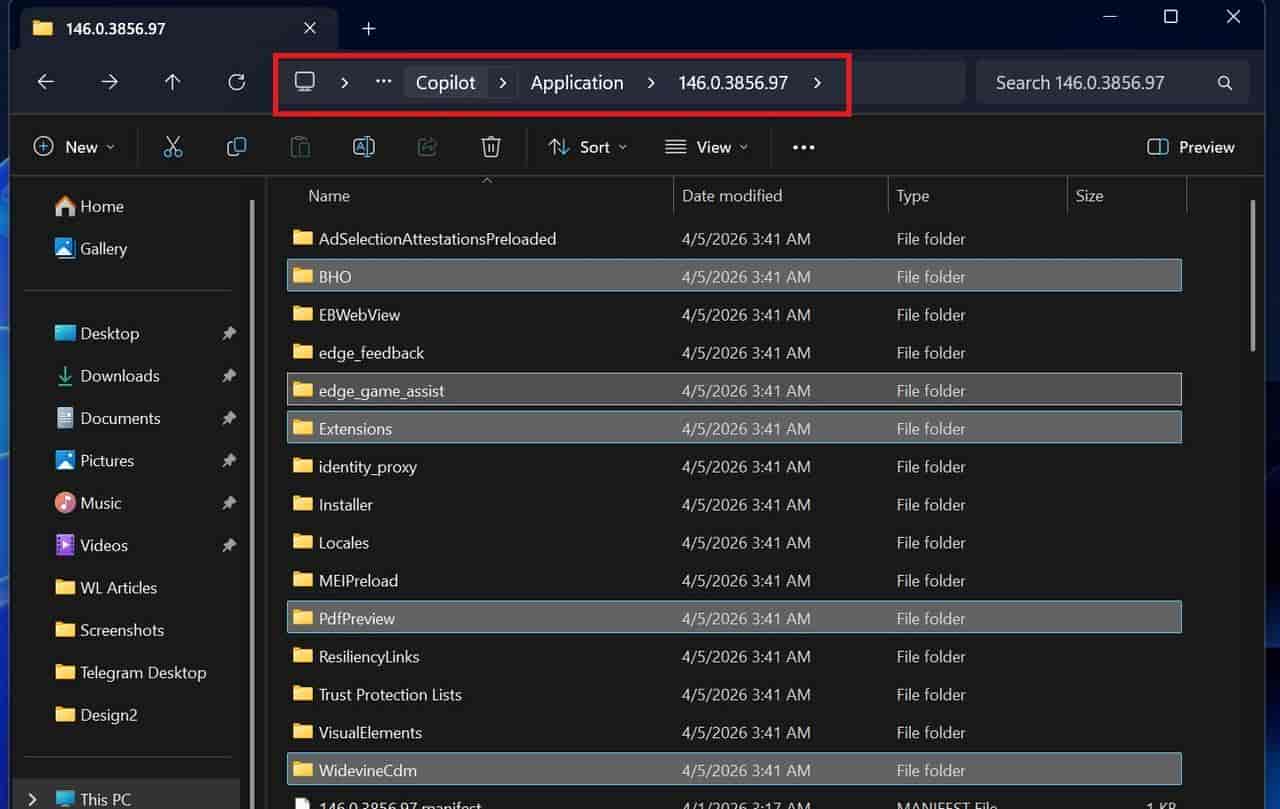Viewport: 1280px width, 809px height.
Task: Unpin Desktop using its pin icon
Action: tap(229, 333)
